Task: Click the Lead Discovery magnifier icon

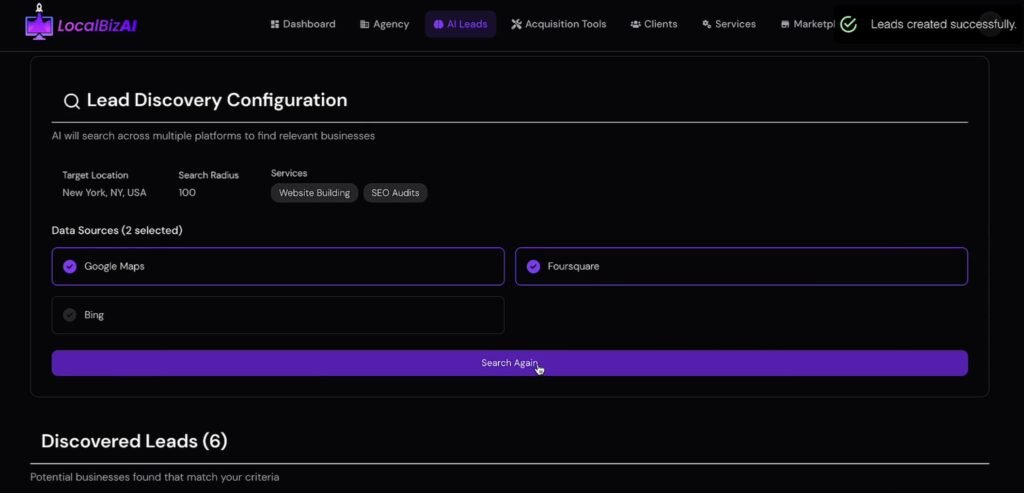Action: 71,101
